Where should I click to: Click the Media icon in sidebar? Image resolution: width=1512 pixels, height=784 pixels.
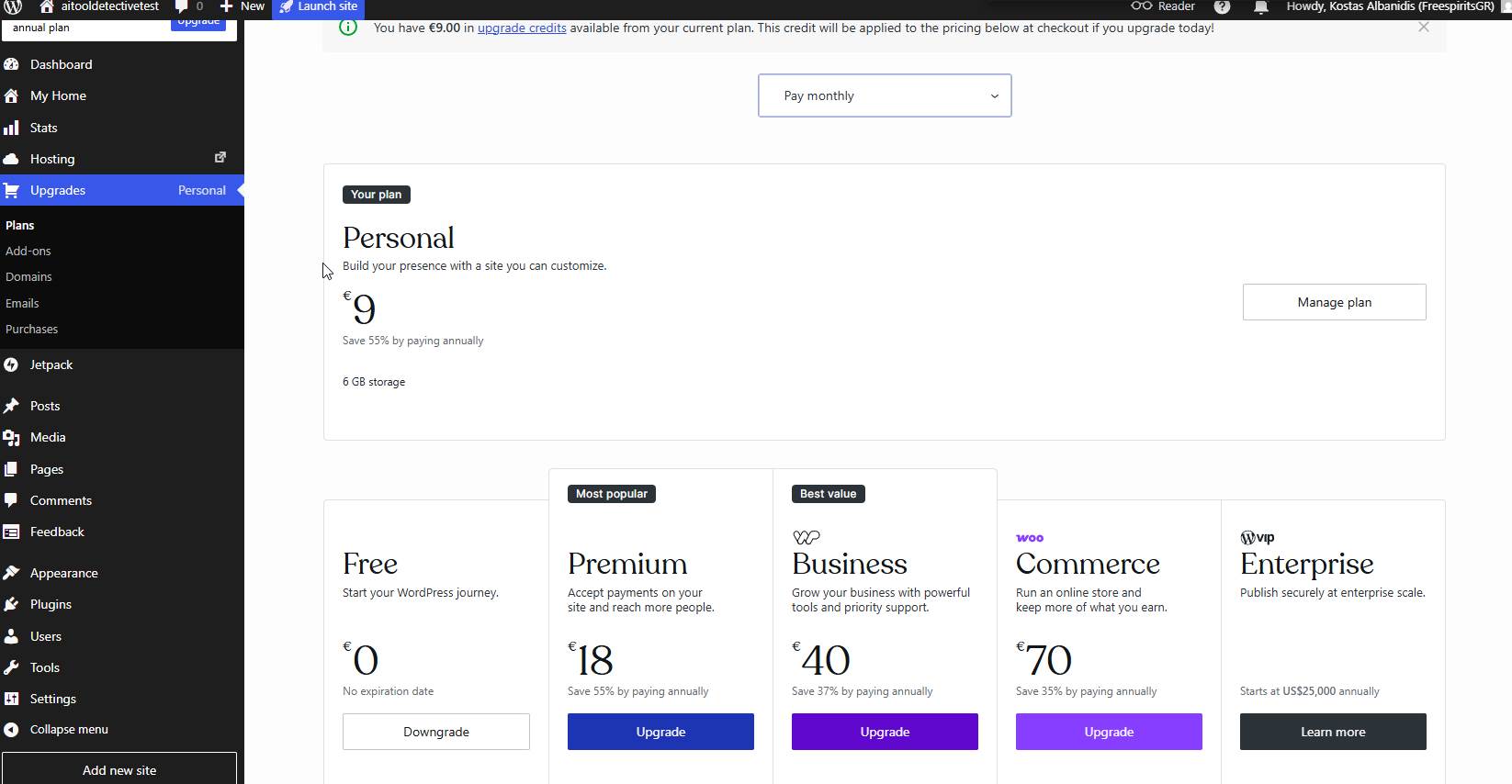(x=11, y=437)
